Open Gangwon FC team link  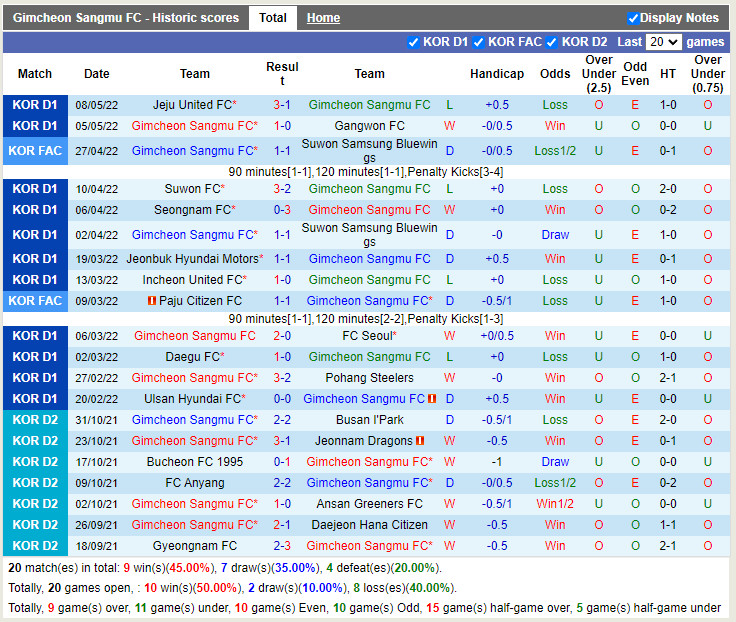point(369,126)
